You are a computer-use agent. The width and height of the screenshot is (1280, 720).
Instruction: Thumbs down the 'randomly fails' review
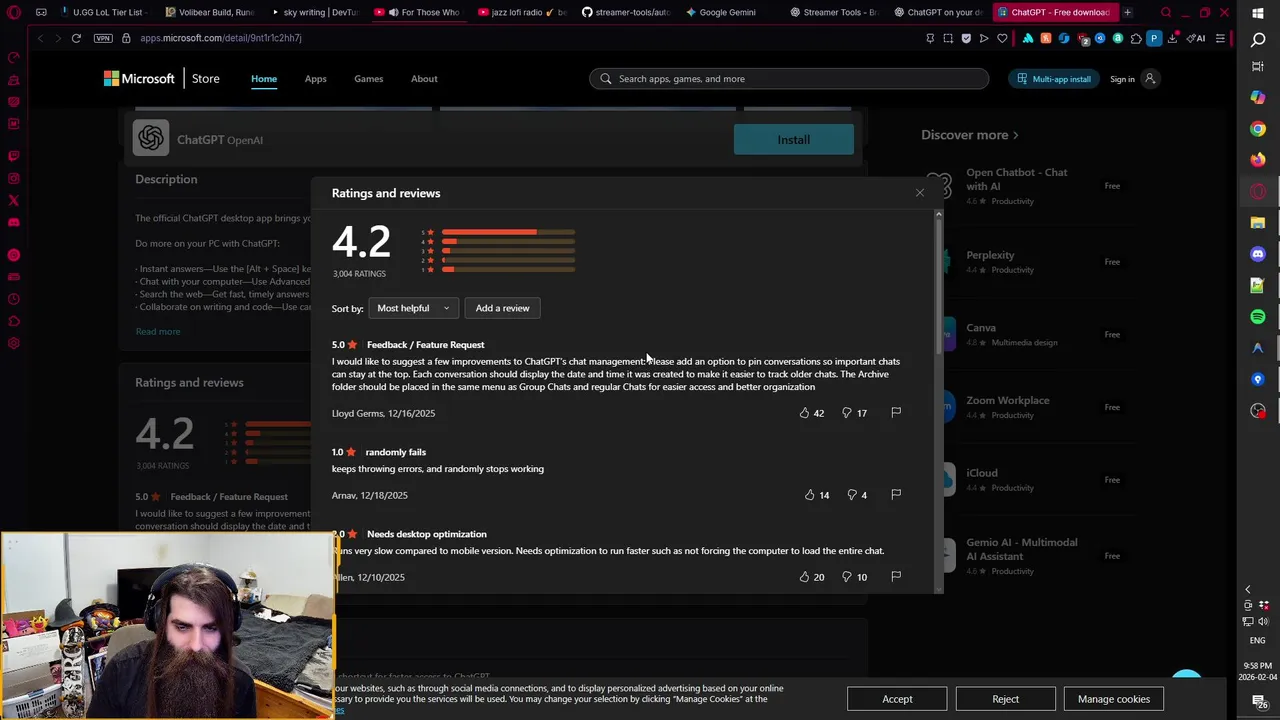click(852, 495)
